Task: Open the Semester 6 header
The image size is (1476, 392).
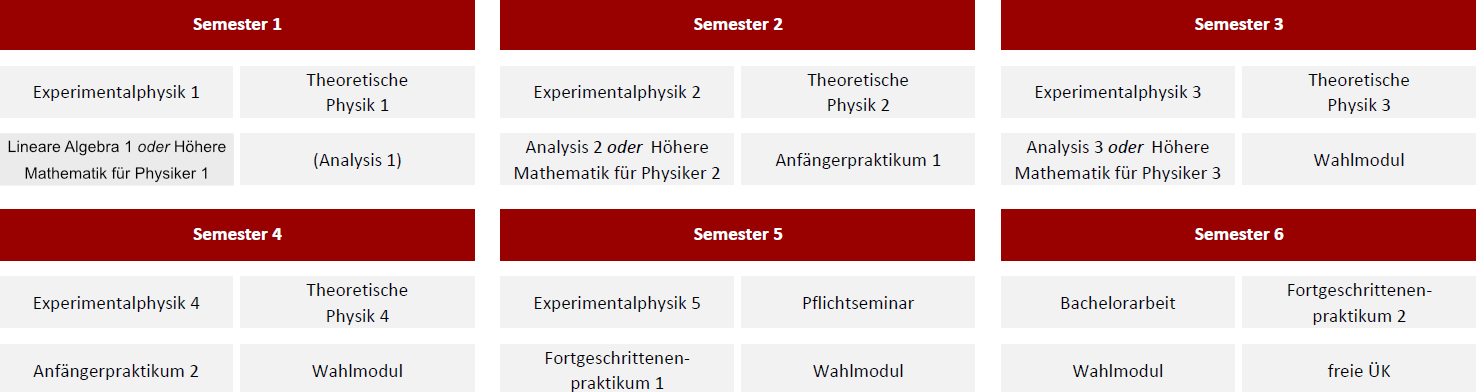Action: click(1238, 234)
